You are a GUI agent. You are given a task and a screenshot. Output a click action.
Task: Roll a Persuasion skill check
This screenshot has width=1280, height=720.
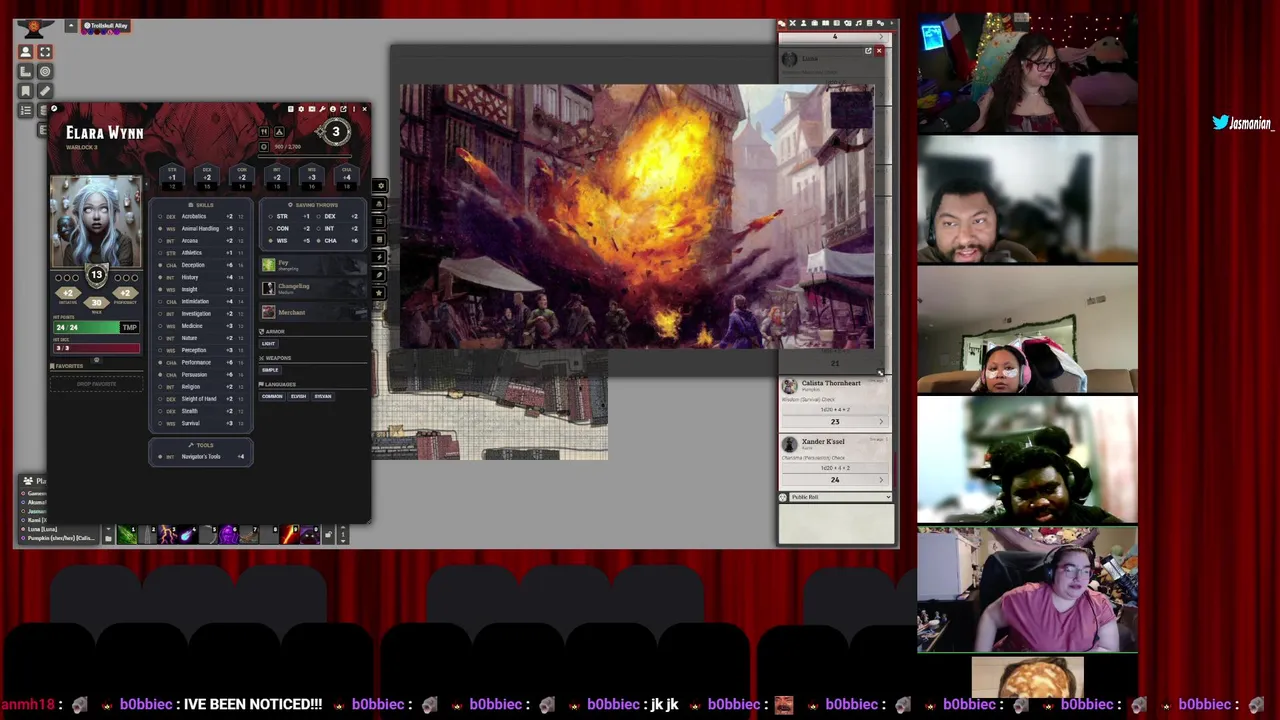coord(194,375)
